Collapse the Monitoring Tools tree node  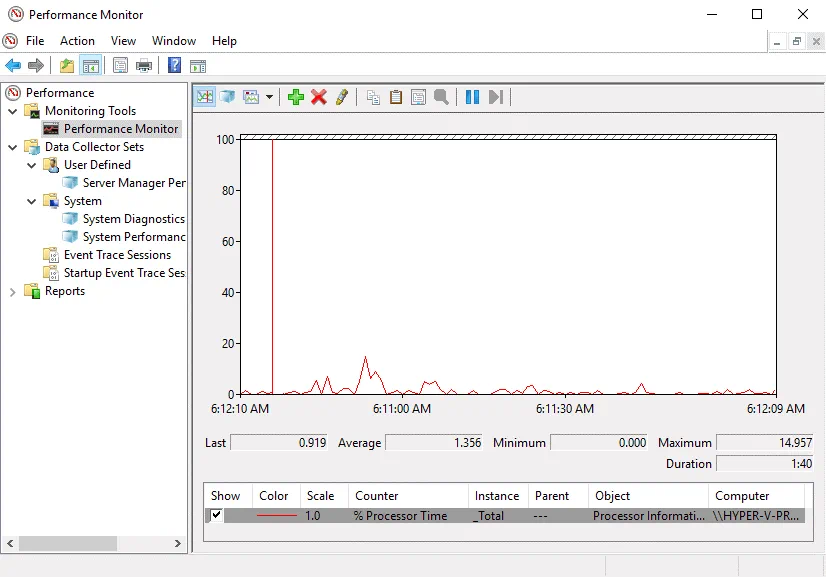(13, 111)
